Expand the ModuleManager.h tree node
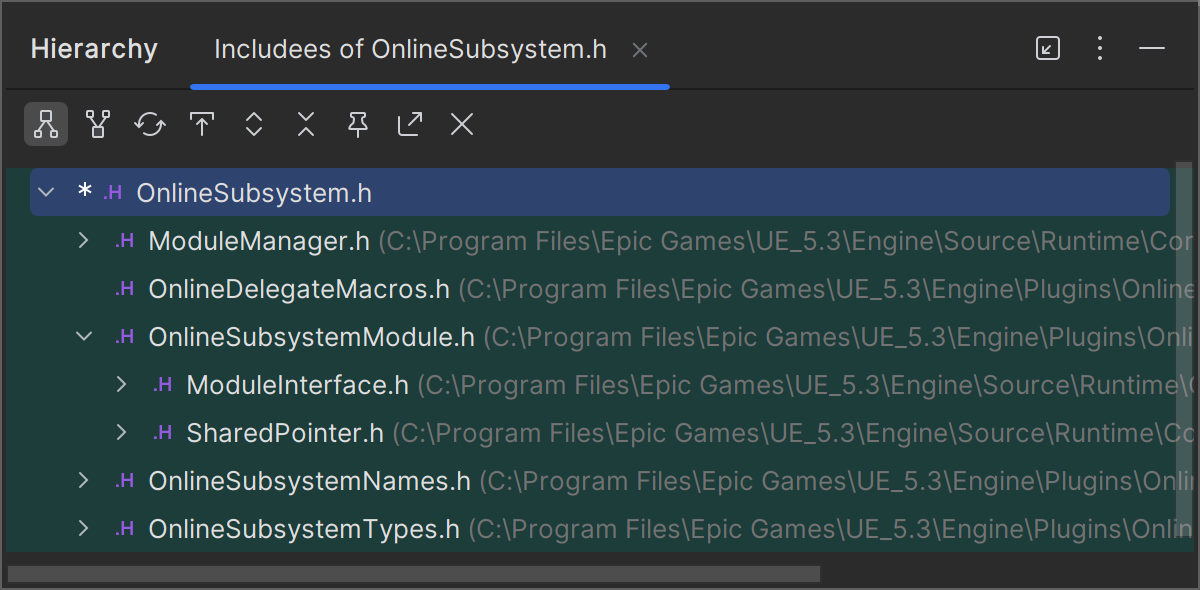The width and height of the screenshot is (1200, 590). coord(84,240)
